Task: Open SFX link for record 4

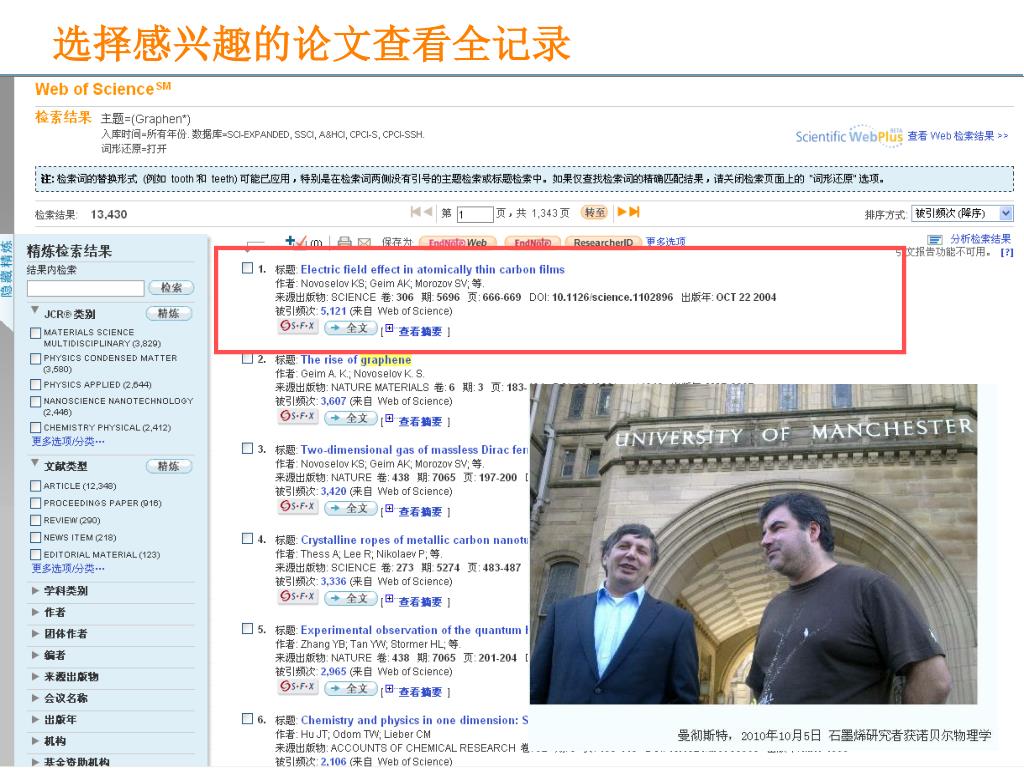Action: click(x=298, y=596)
